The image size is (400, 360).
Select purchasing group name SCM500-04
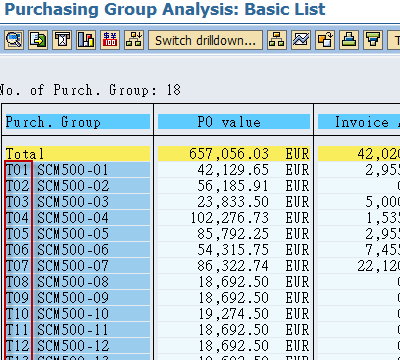(x=73, y=218)
